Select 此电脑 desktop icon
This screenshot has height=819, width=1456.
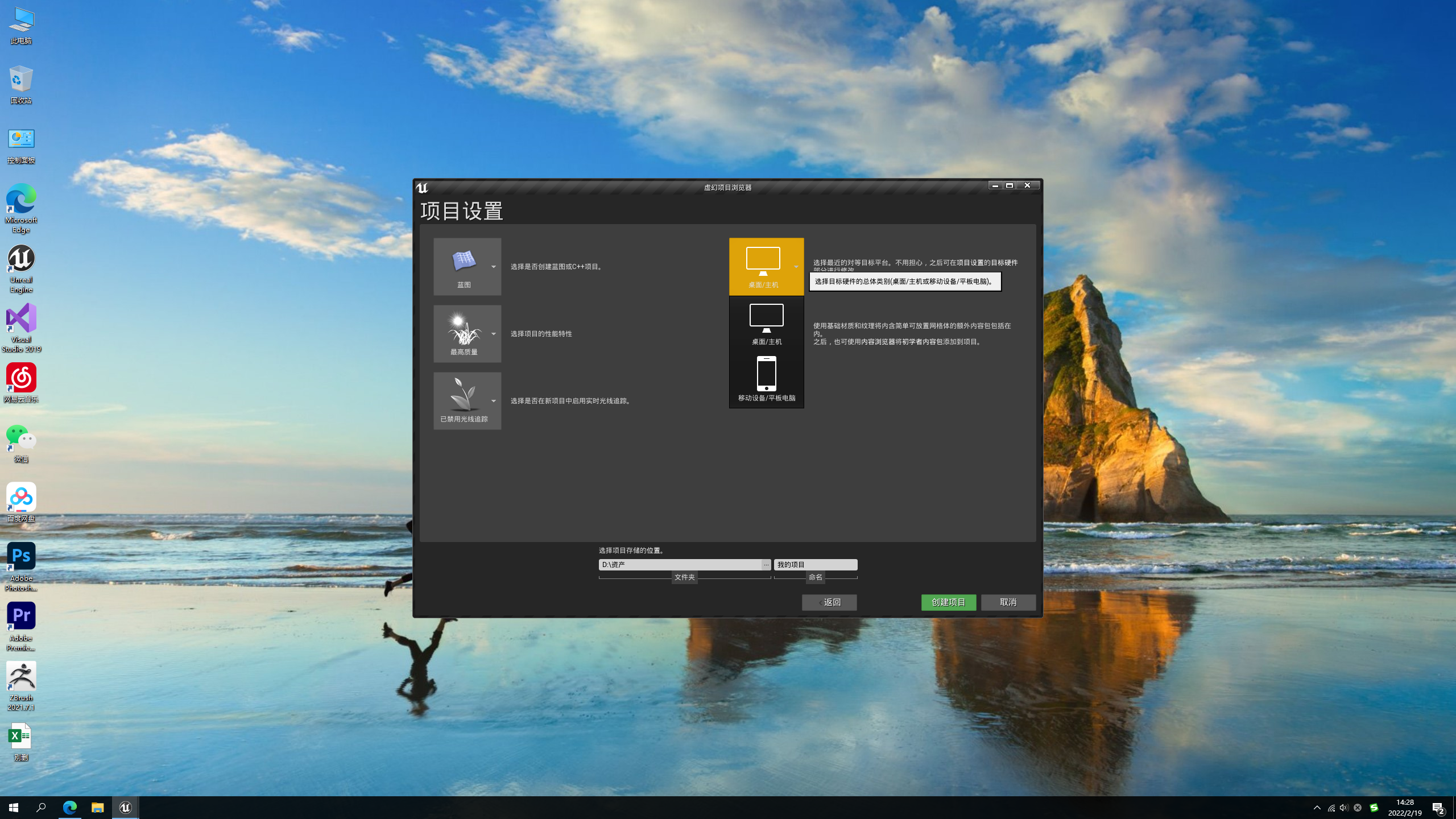[21, 26]
